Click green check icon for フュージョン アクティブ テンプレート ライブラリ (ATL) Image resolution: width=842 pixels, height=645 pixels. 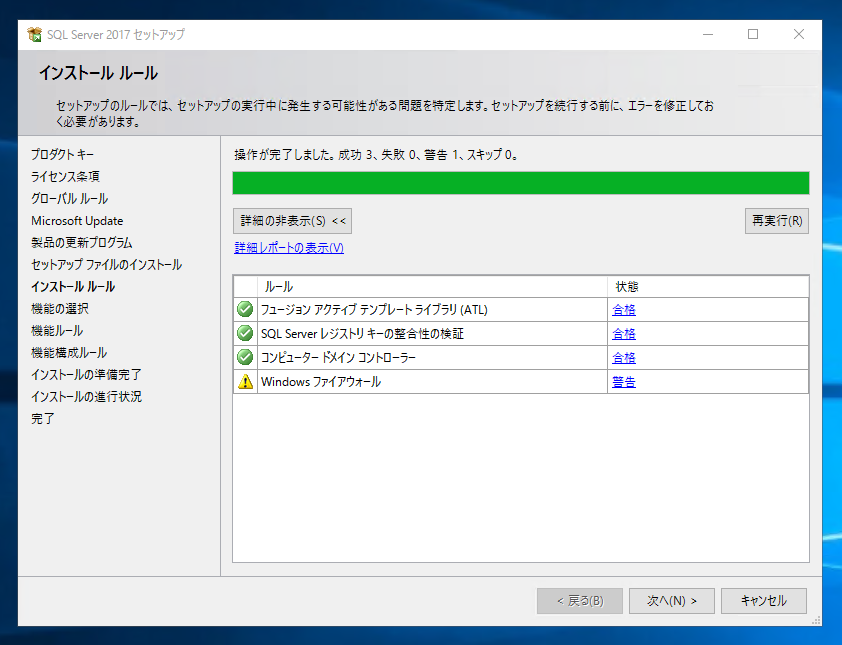245,309
